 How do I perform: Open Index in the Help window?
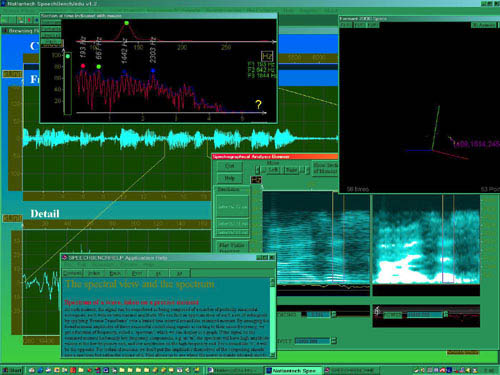[x=94, y=273]
